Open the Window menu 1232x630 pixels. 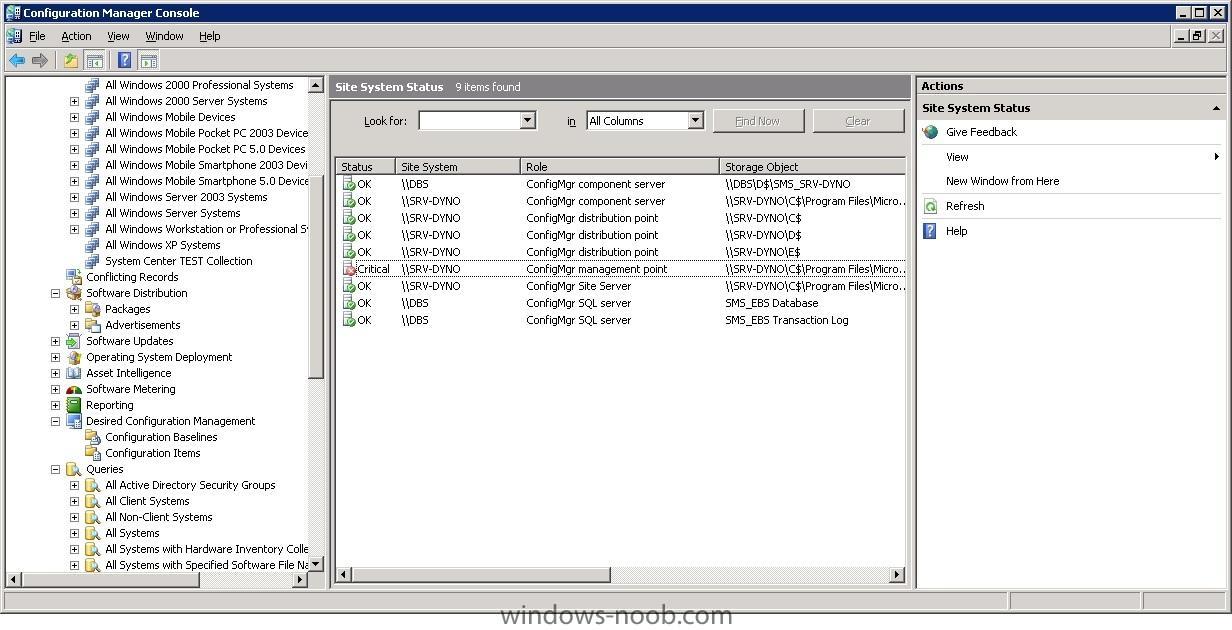pyautogui.click(x=164, y=36)
